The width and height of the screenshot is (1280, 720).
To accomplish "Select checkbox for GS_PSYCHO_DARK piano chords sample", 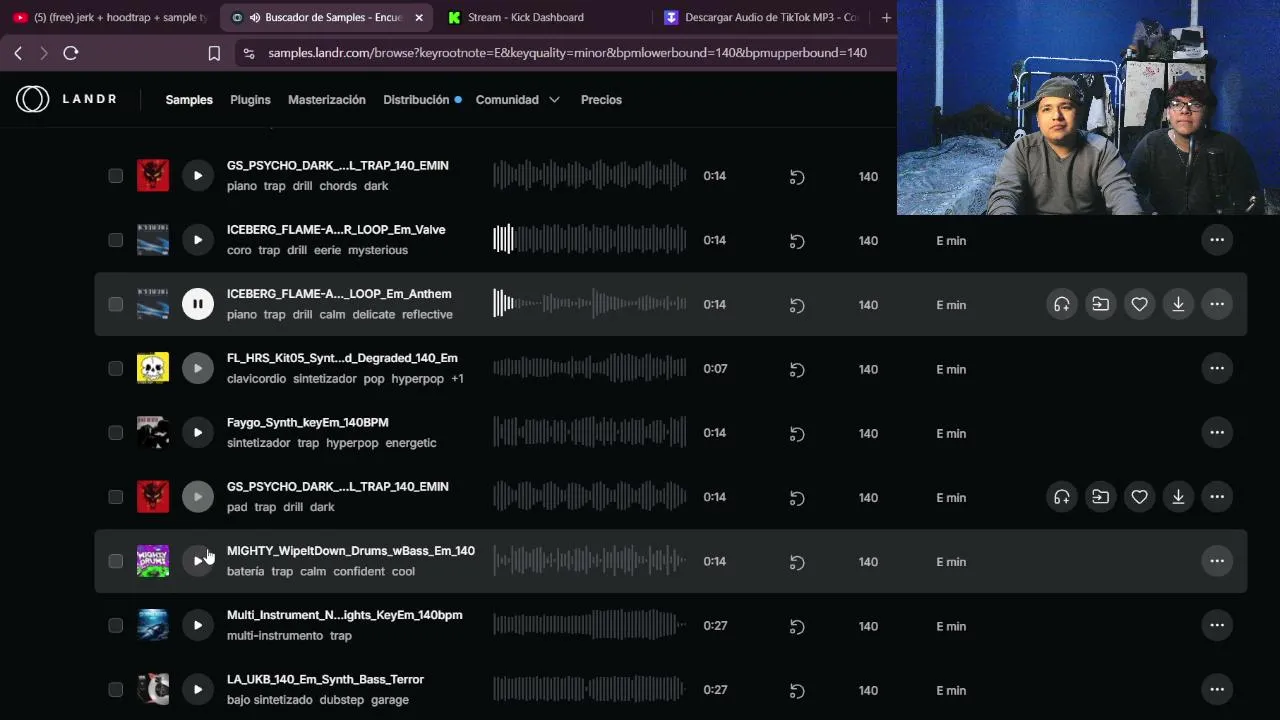I will [x=116, y=176].
